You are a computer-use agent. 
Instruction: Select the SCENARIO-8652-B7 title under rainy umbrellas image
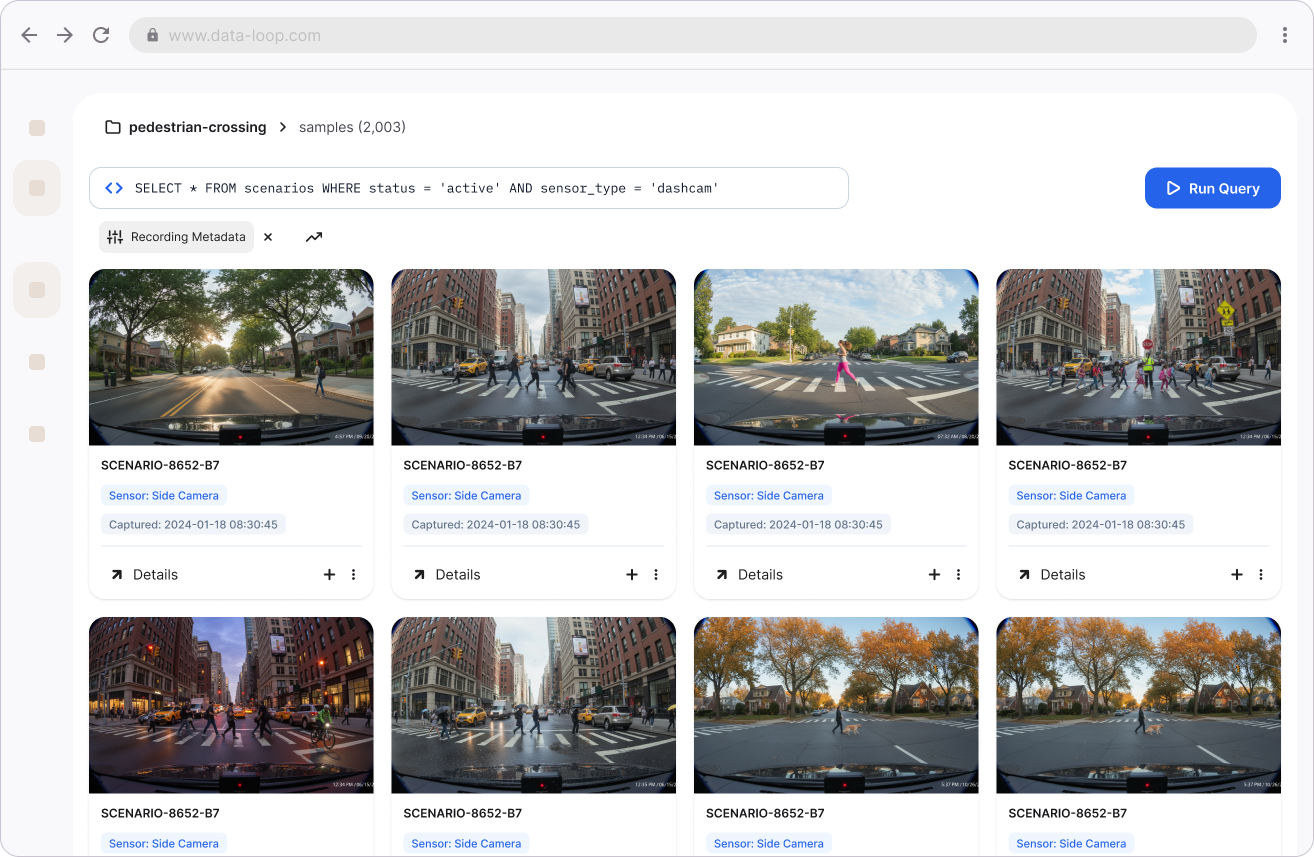coord(462,813)
